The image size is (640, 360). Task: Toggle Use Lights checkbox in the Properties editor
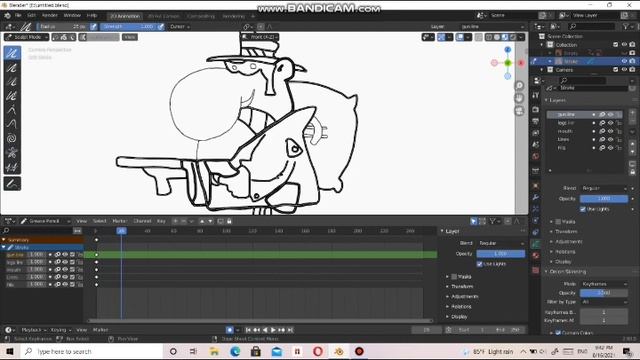[x=583, y=209]
